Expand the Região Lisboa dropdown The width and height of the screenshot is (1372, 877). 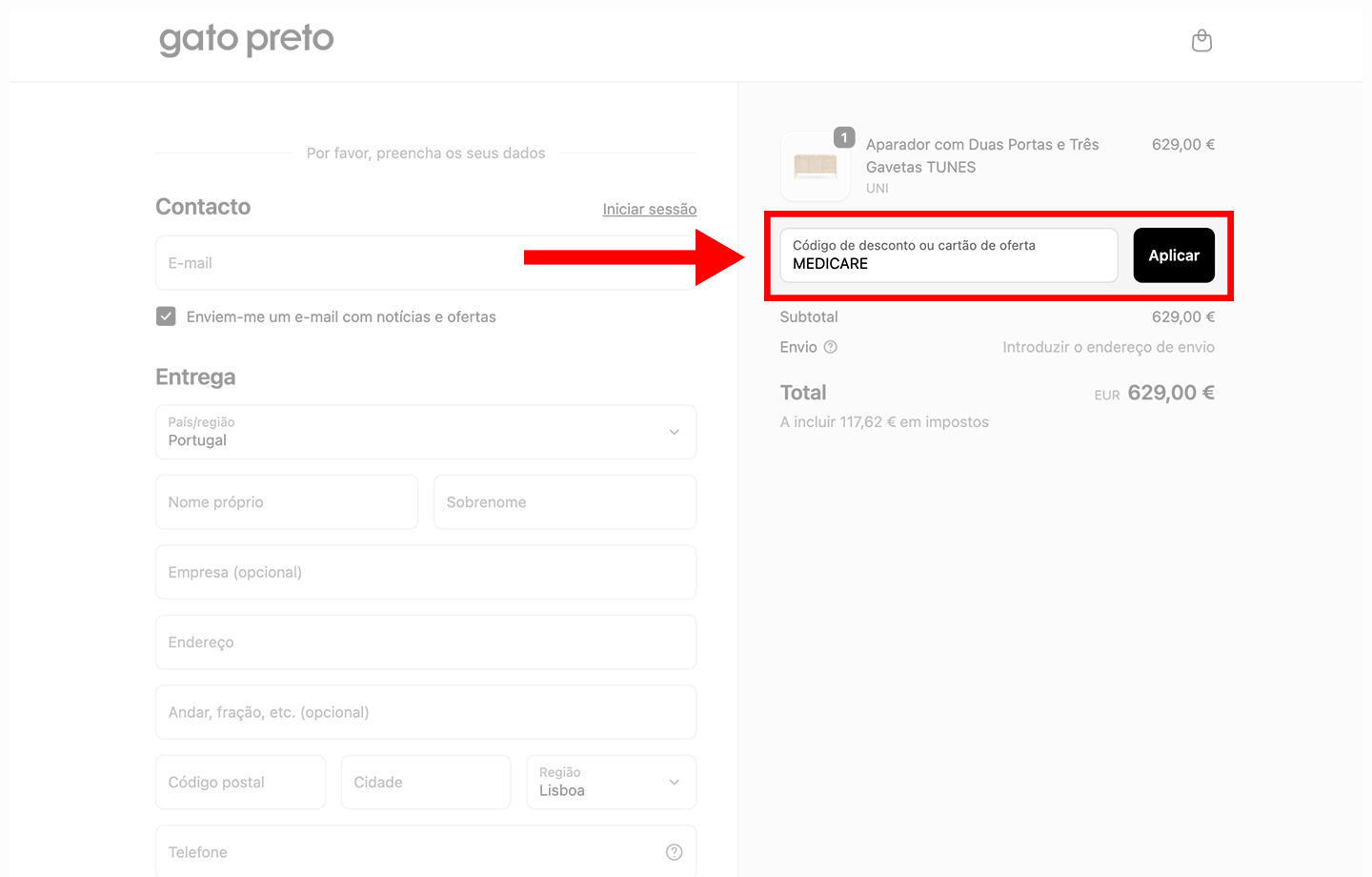(611, 783)
